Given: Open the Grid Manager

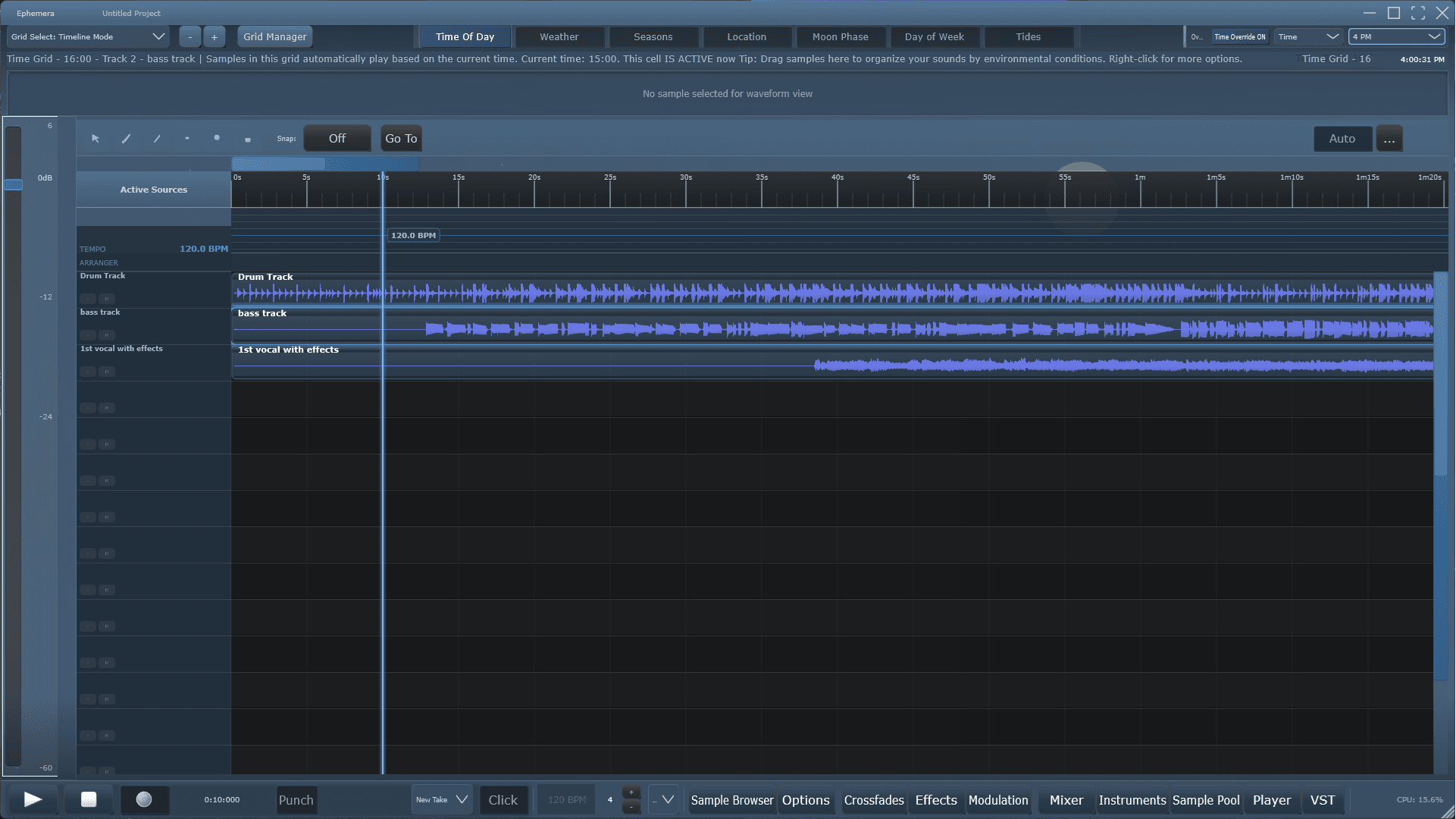Looking at the screenshot, I should click(274, 36).
